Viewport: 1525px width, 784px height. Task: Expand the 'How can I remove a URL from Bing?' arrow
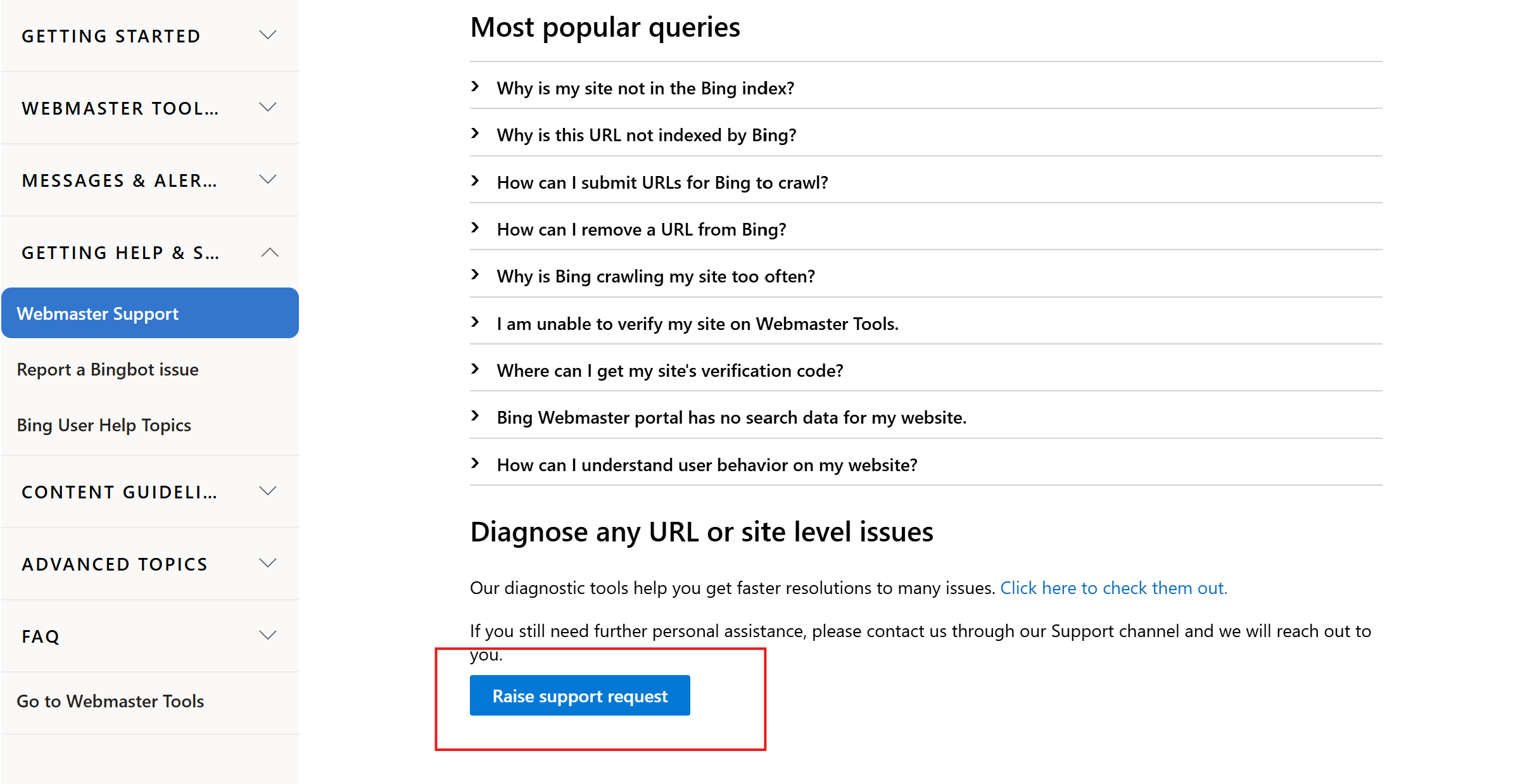coord(476,229)
